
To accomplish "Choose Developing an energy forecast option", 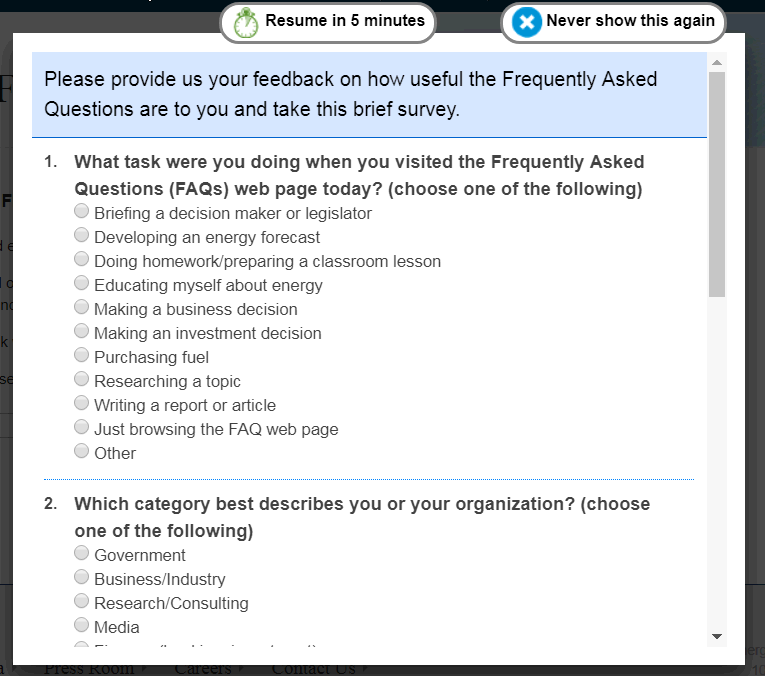I will pos(82,236).
